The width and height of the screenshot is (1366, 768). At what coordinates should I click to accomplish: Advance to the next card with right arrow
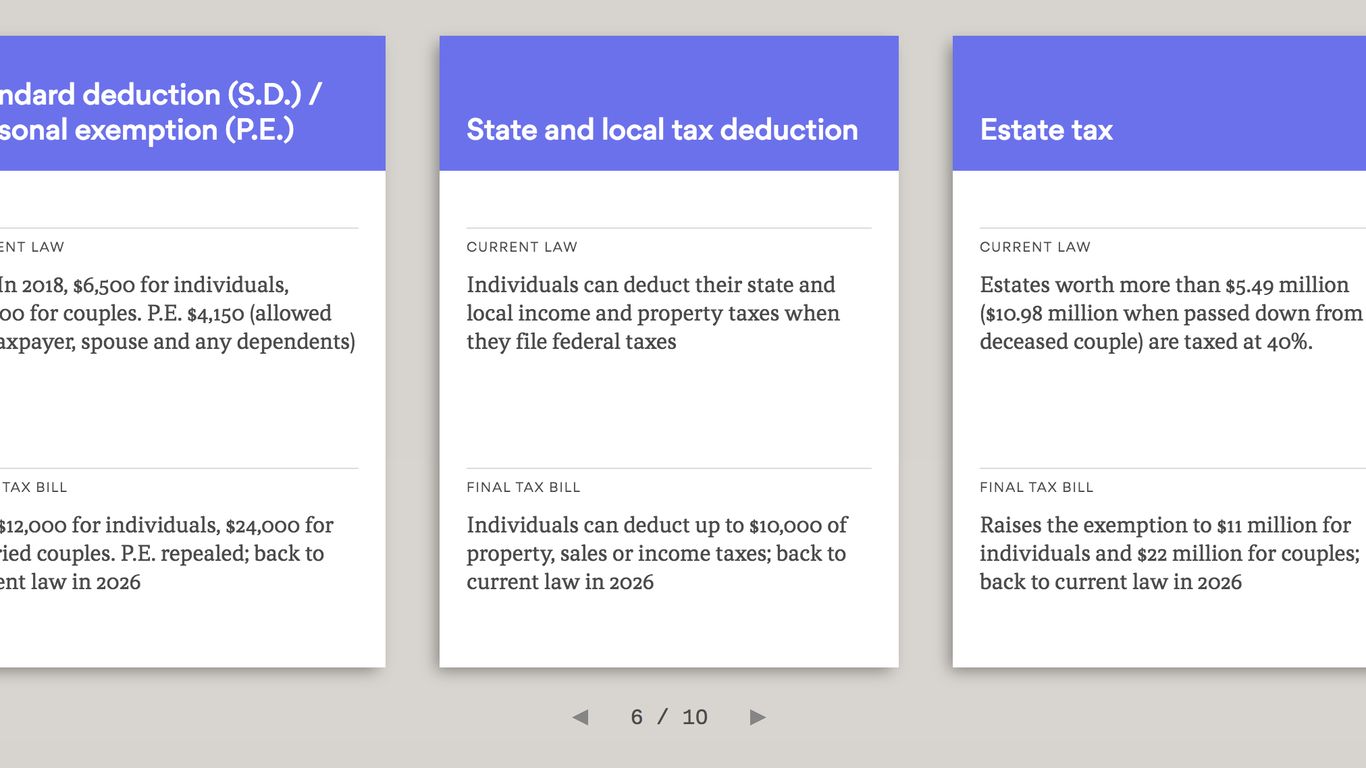pos(758,717)
